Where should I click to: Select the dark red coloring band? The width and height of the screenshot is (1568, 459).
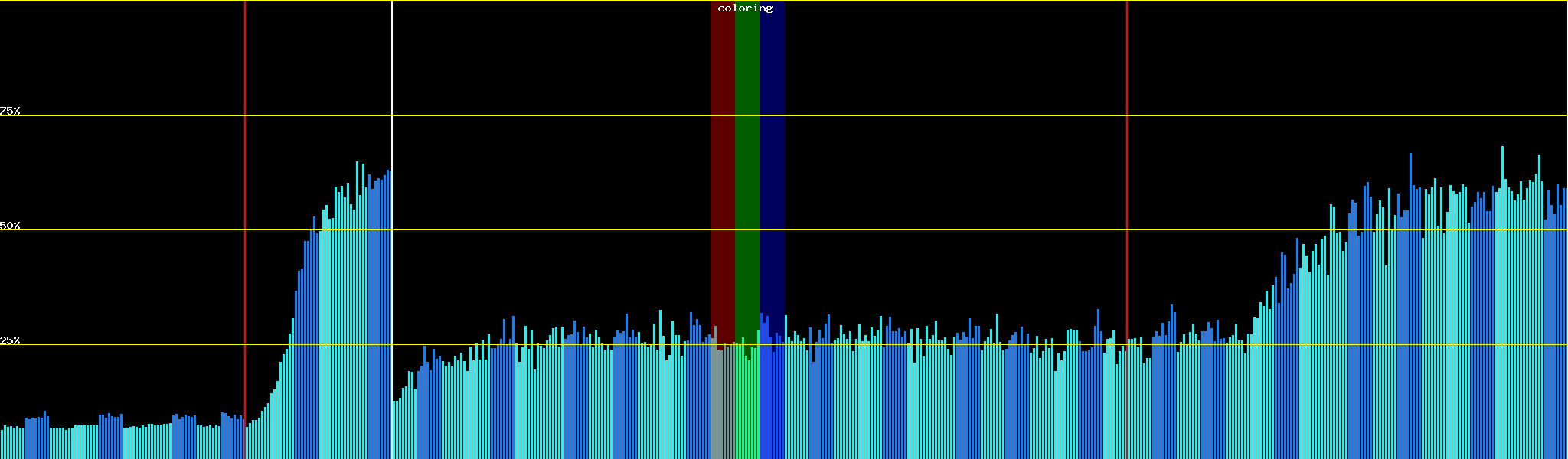coord(722,153)
